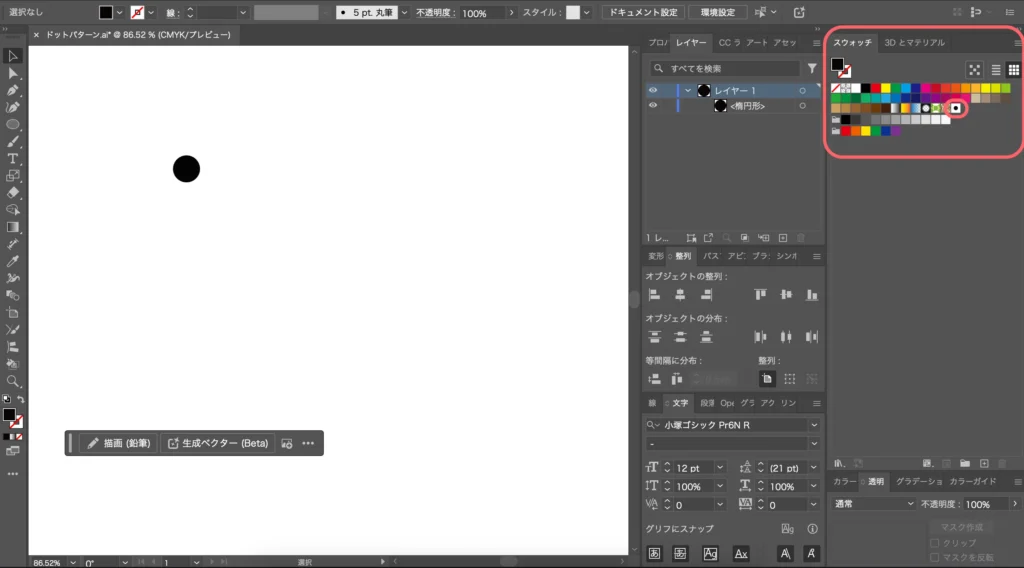Screen dimensions: 1024x568
Task: Open the グラデーション panel tab
Action: (x=917, y=482)
